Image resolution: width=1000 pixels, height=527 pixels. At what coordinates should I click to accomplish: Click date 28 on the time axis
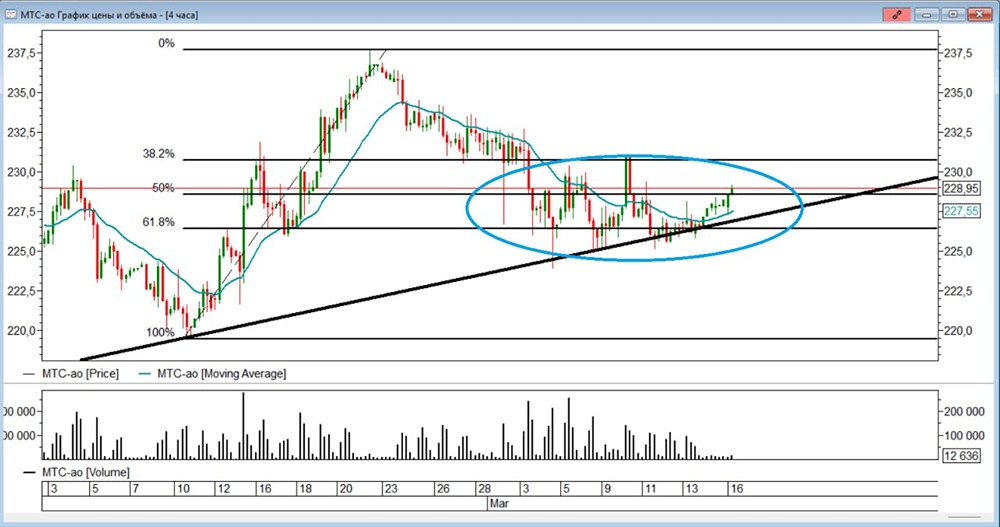pyautogui.click(x=485, y=489)
